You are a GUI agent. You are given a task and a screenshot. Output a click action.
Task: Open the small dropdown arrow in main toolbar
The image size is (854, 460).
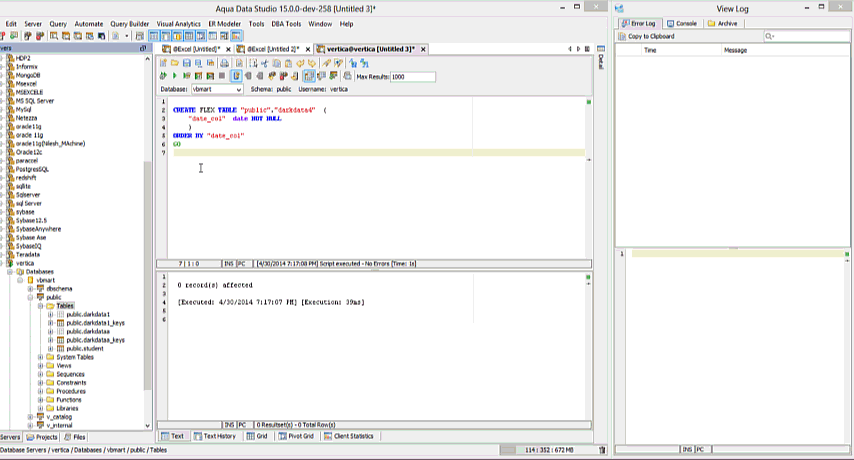tap(126, 36)
